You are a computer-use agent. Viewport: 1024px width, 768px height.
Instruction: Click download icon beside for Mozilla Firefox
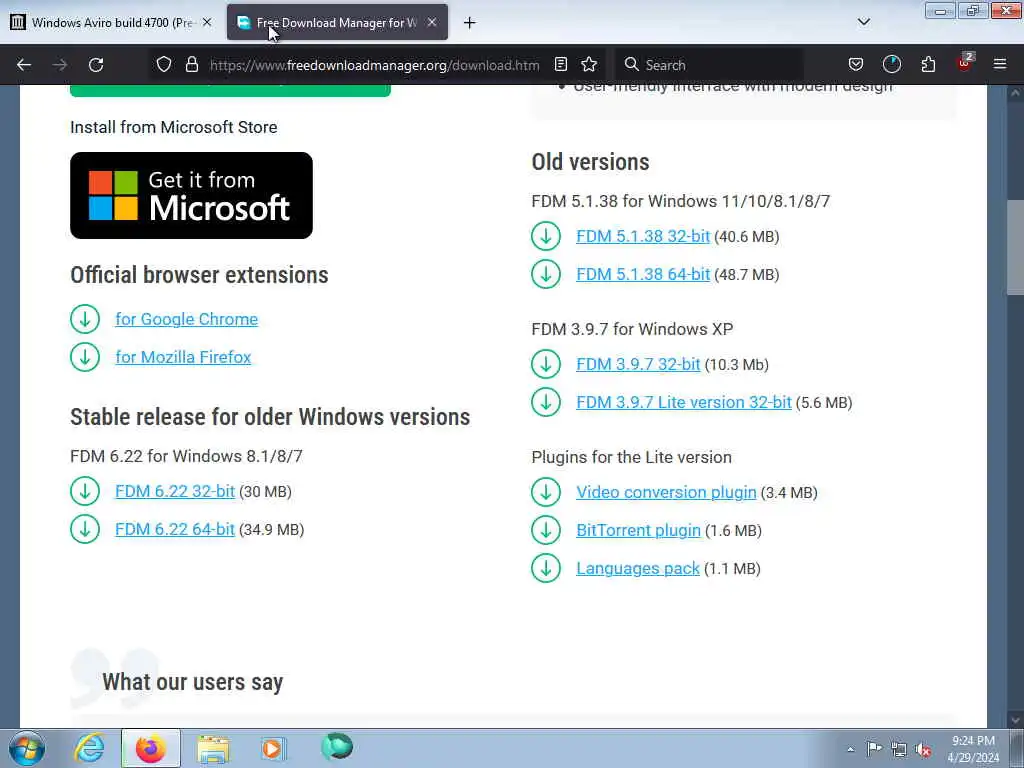[85, 357]
